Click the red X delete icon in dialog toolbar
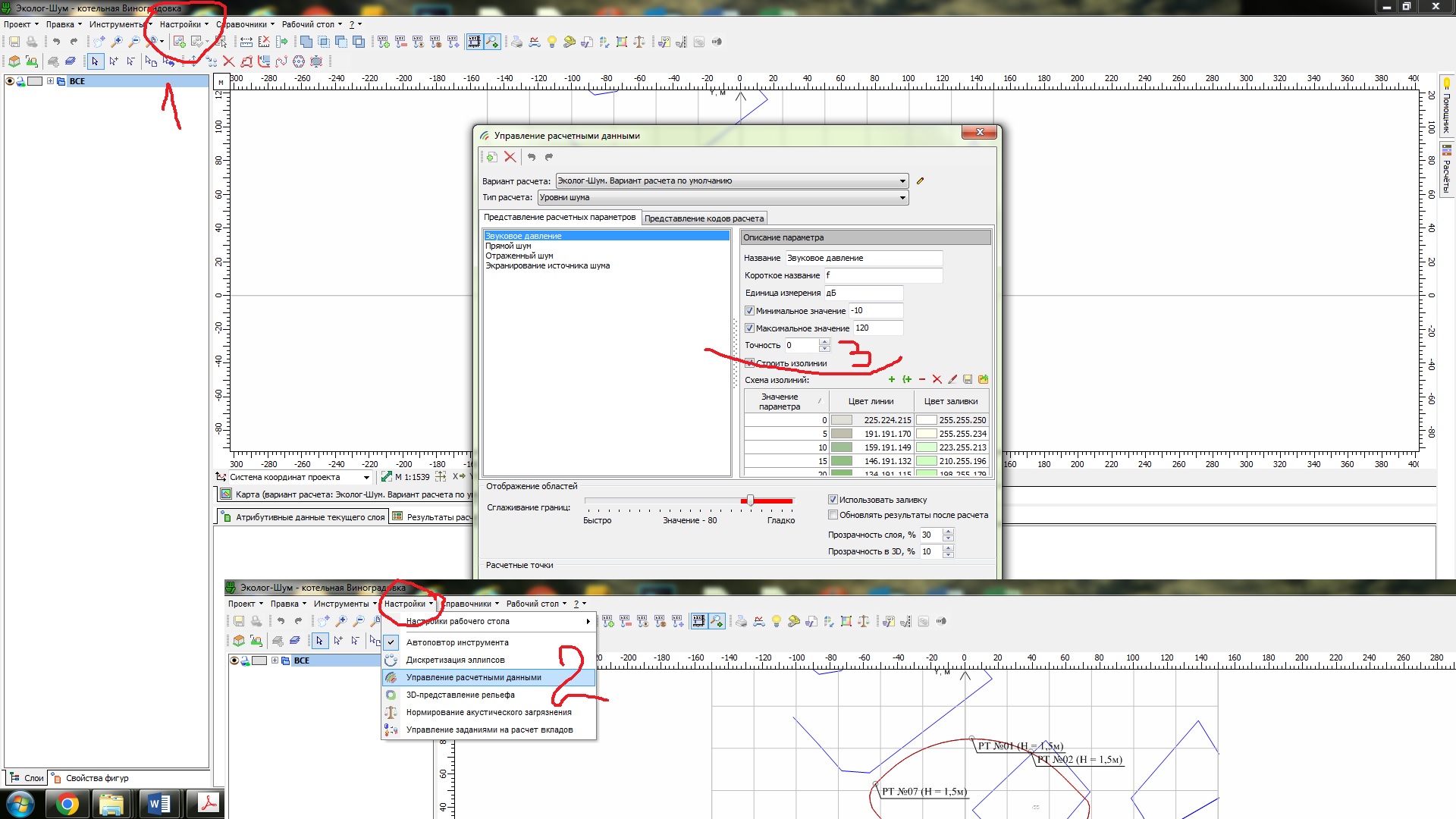This screenshot has height=819, width=1456. pyautogui.click(x=510, y=157)
